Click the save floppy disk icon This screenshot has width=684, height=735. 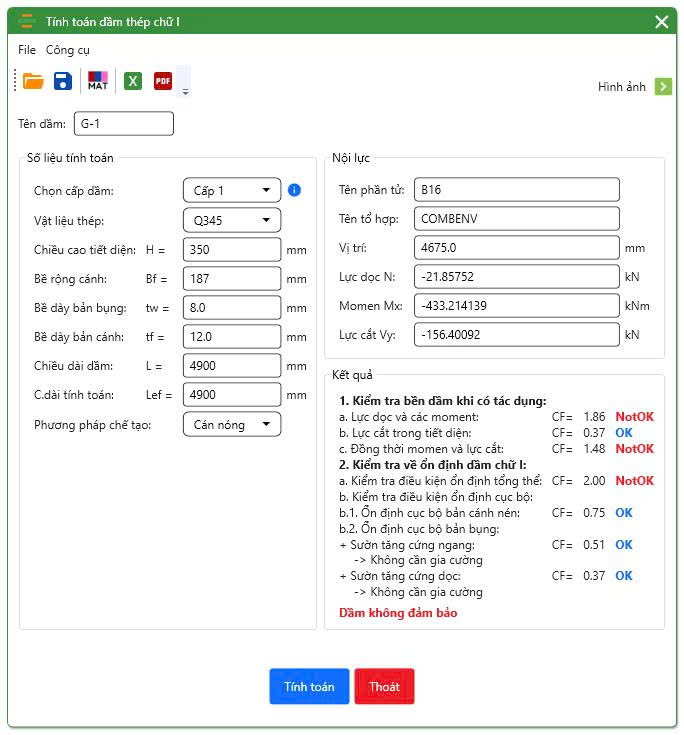point(63,82)
